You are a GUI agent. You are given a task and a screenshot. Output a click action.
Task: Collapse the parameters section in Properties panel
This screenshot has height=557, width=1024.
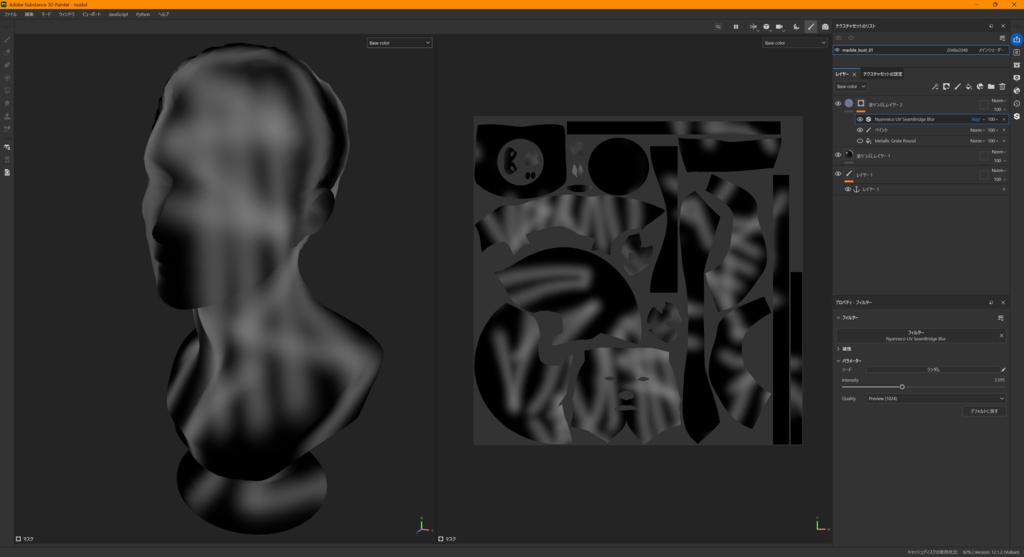[839, 361]
